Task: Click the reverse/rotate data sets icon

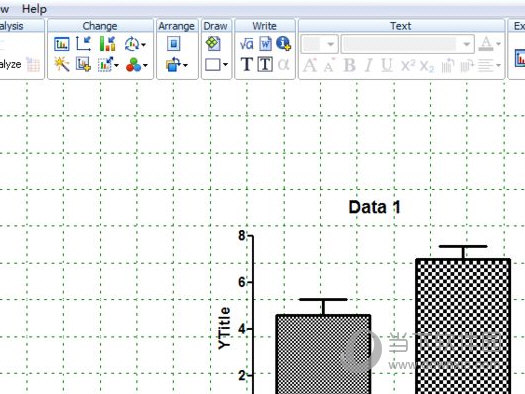Action: [131, 44]
